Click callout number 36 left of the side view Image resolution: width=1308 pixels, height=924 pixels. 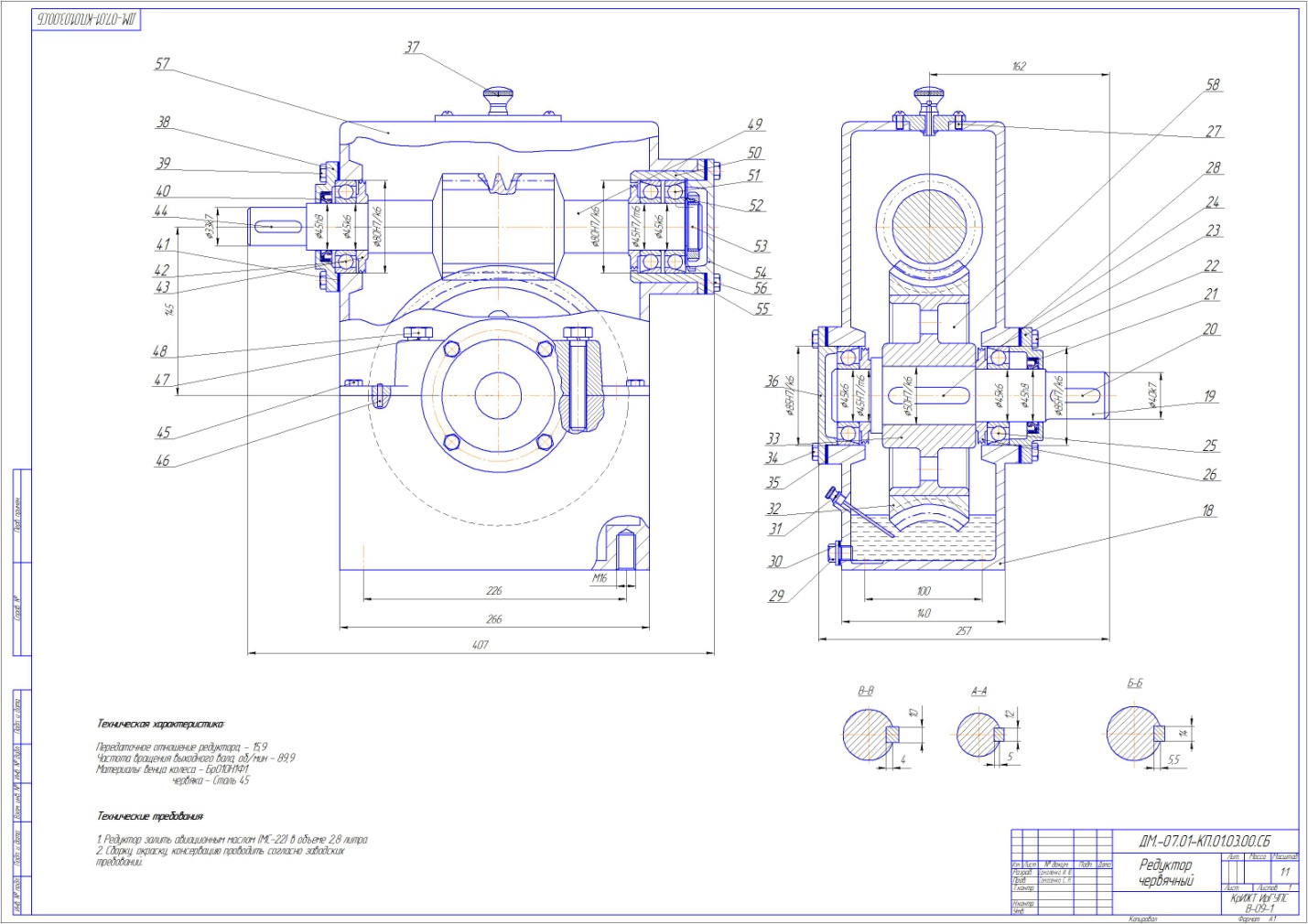(x=773, y=381)
